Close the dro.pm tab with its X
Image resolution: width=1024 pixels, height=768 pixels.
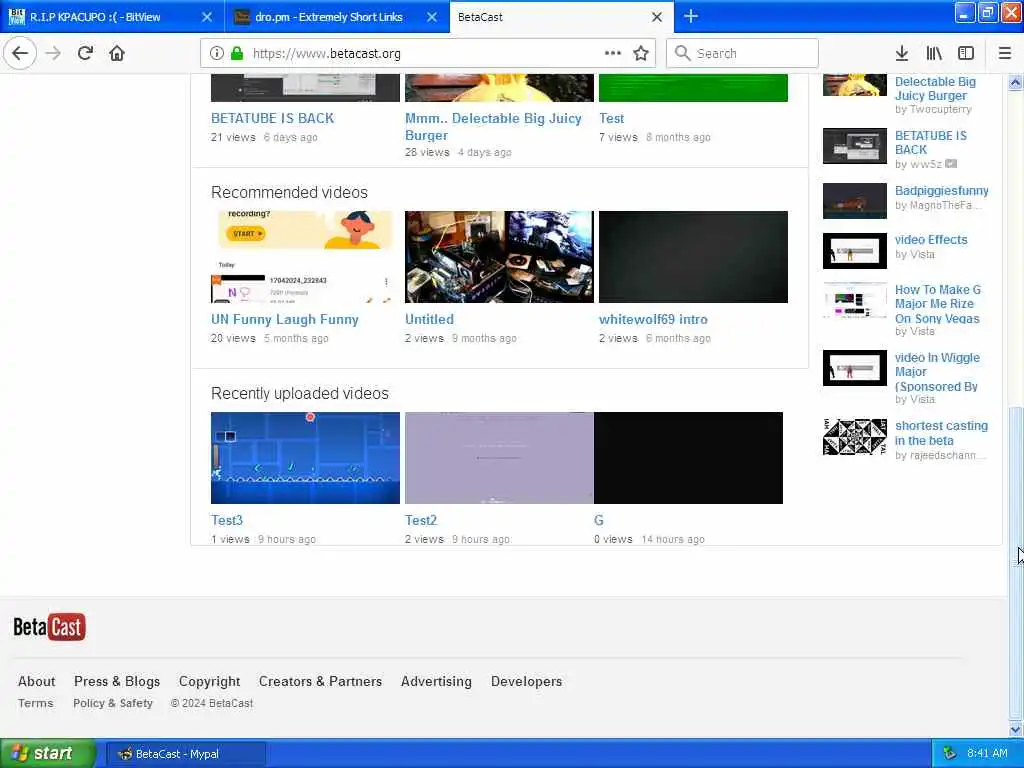pyautogui.click(x=432, y=17)
